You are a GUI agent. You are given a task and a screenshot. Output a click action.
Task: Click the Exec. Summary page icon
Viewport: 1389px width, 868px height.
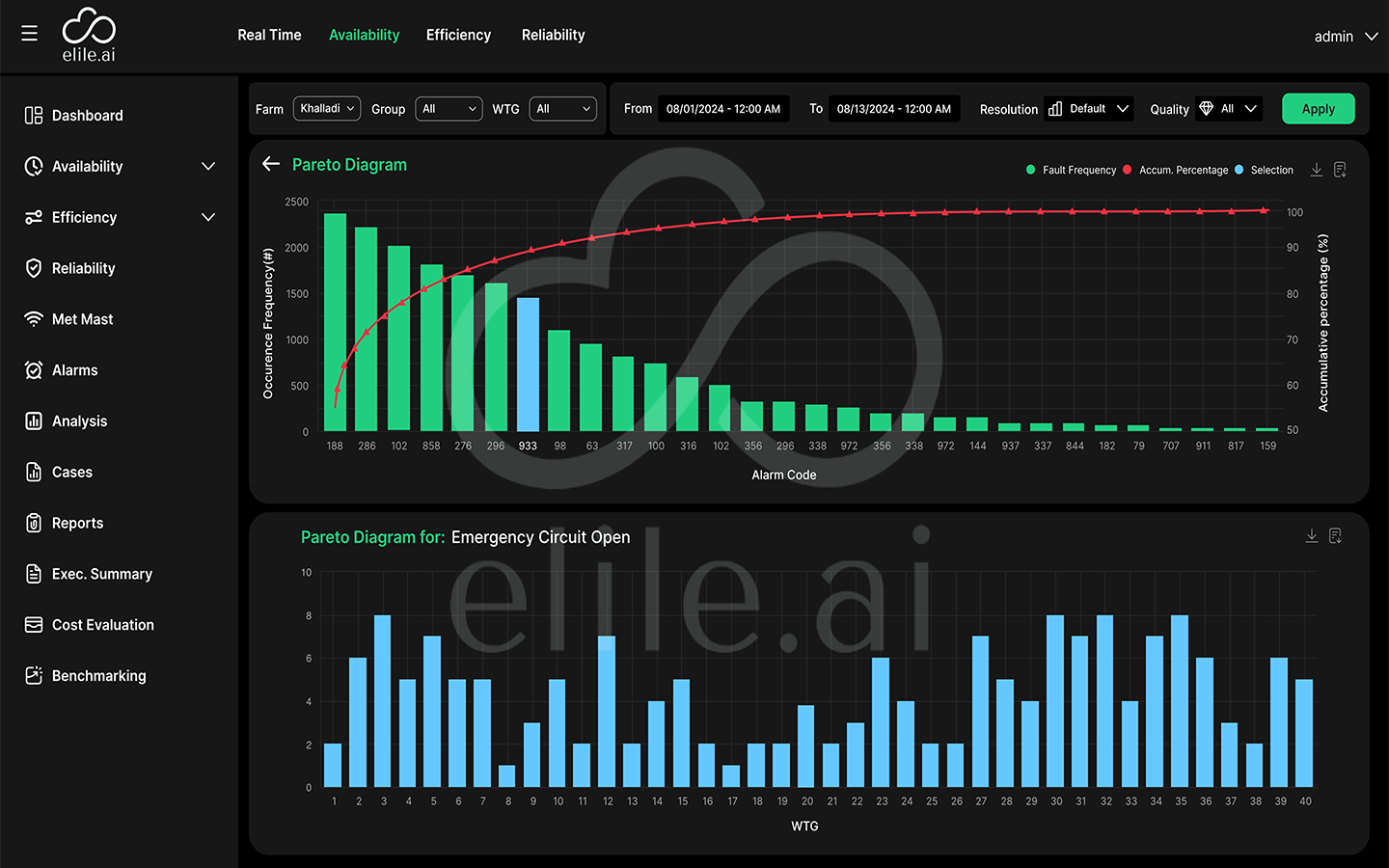34,574
